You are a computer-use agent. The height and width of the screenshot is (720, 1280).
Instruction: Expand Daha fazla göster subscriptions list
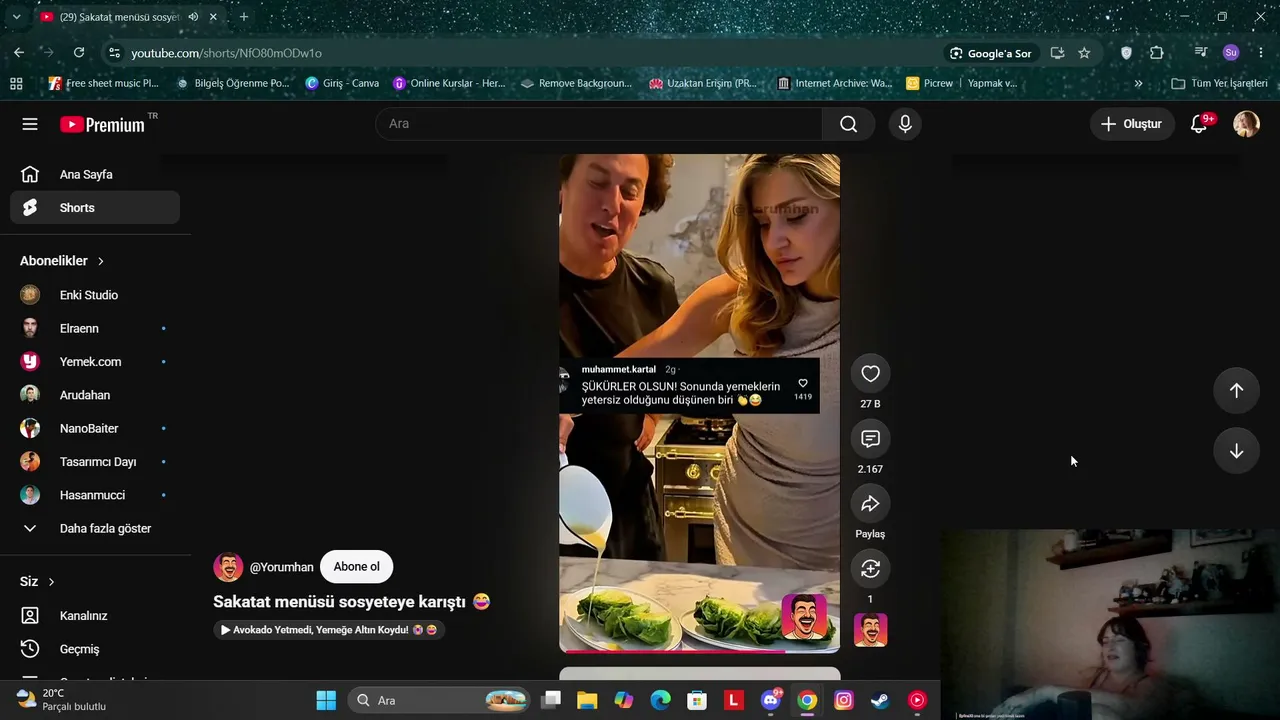(x=95, y=528)
